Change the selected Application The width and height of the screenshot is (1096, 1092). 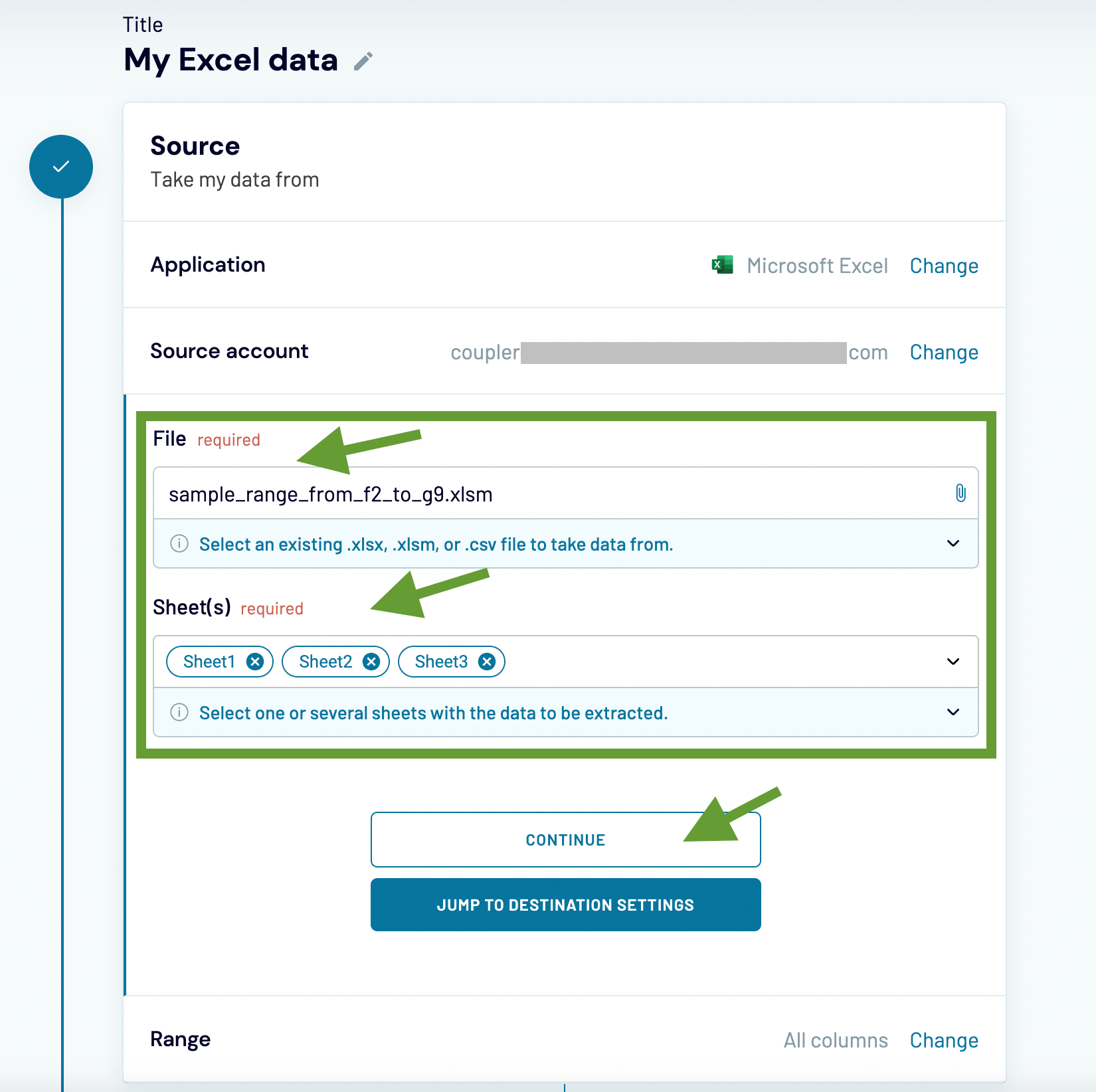(x=943, y=265)
